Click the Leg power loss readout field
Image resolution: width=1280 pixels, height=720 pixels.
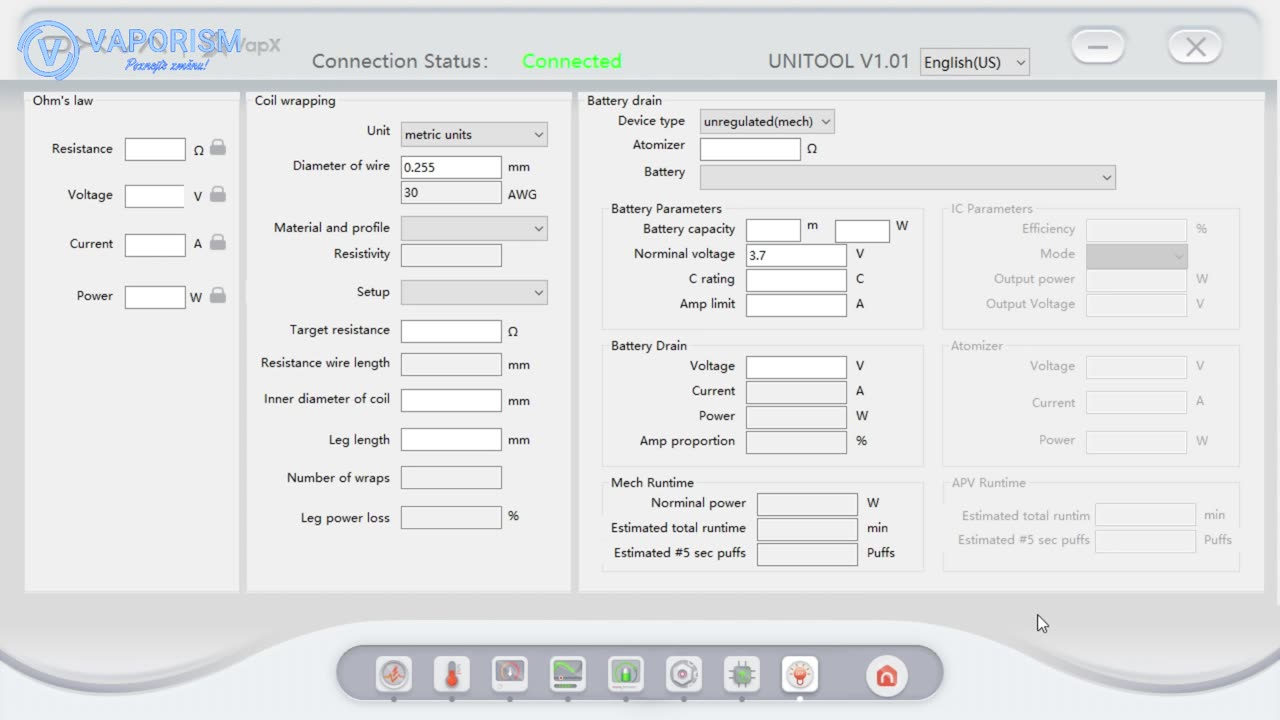[x=451, y=517]
